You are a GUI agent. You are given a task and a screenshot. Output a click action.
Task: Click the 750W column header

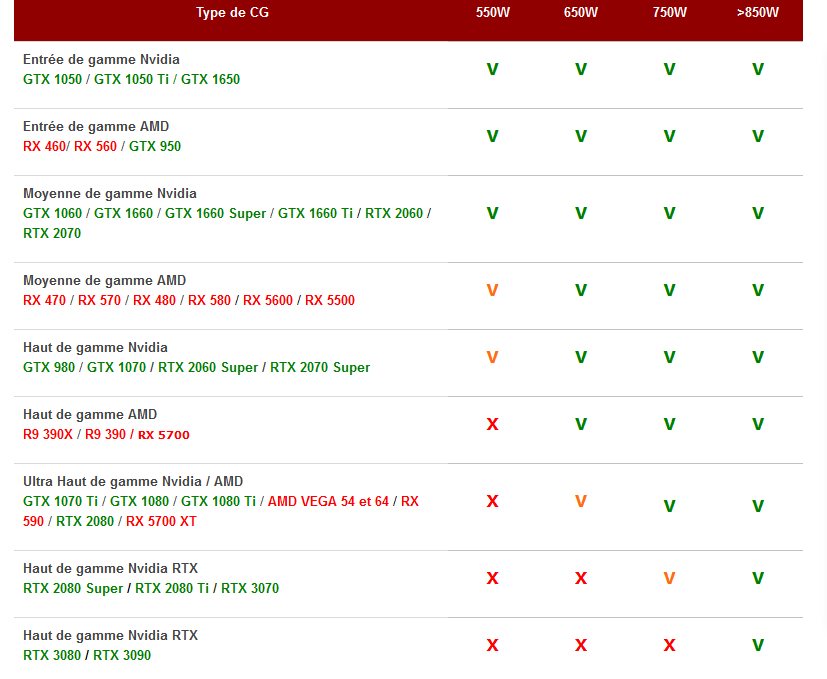[669, 13]
